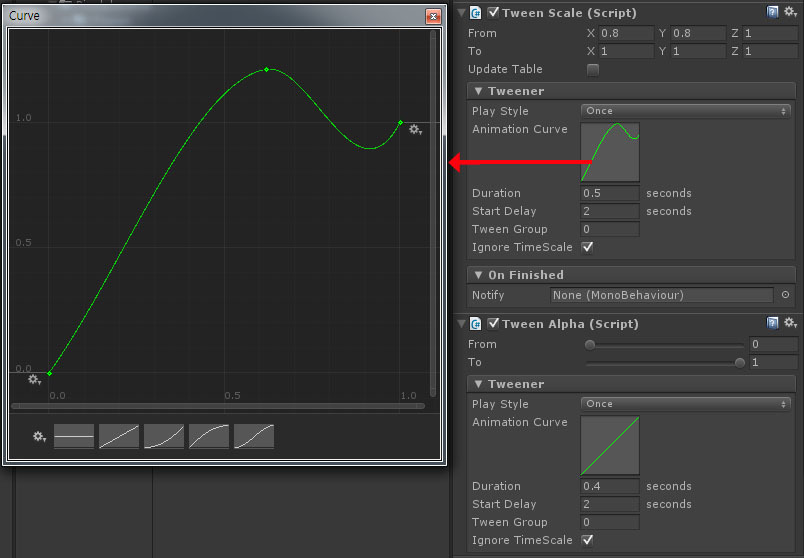Screen dimensions: 804x558
Task: Click the curve editor horizontal scrollbar
Action: click(218, 406)
